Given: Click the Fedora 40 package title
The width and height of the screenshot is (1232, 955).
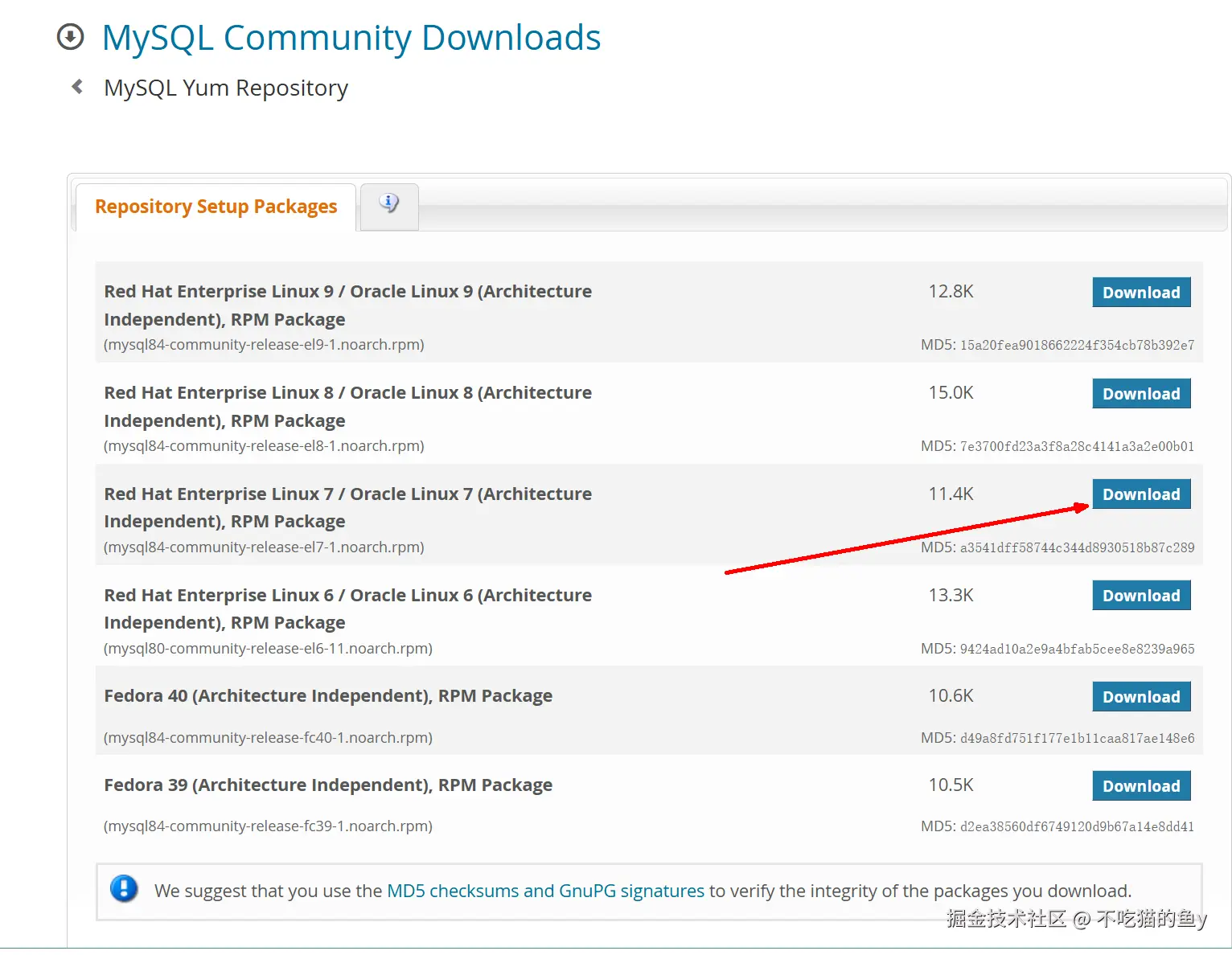Looking at the screenshot, I should click(x=328, y=696).
